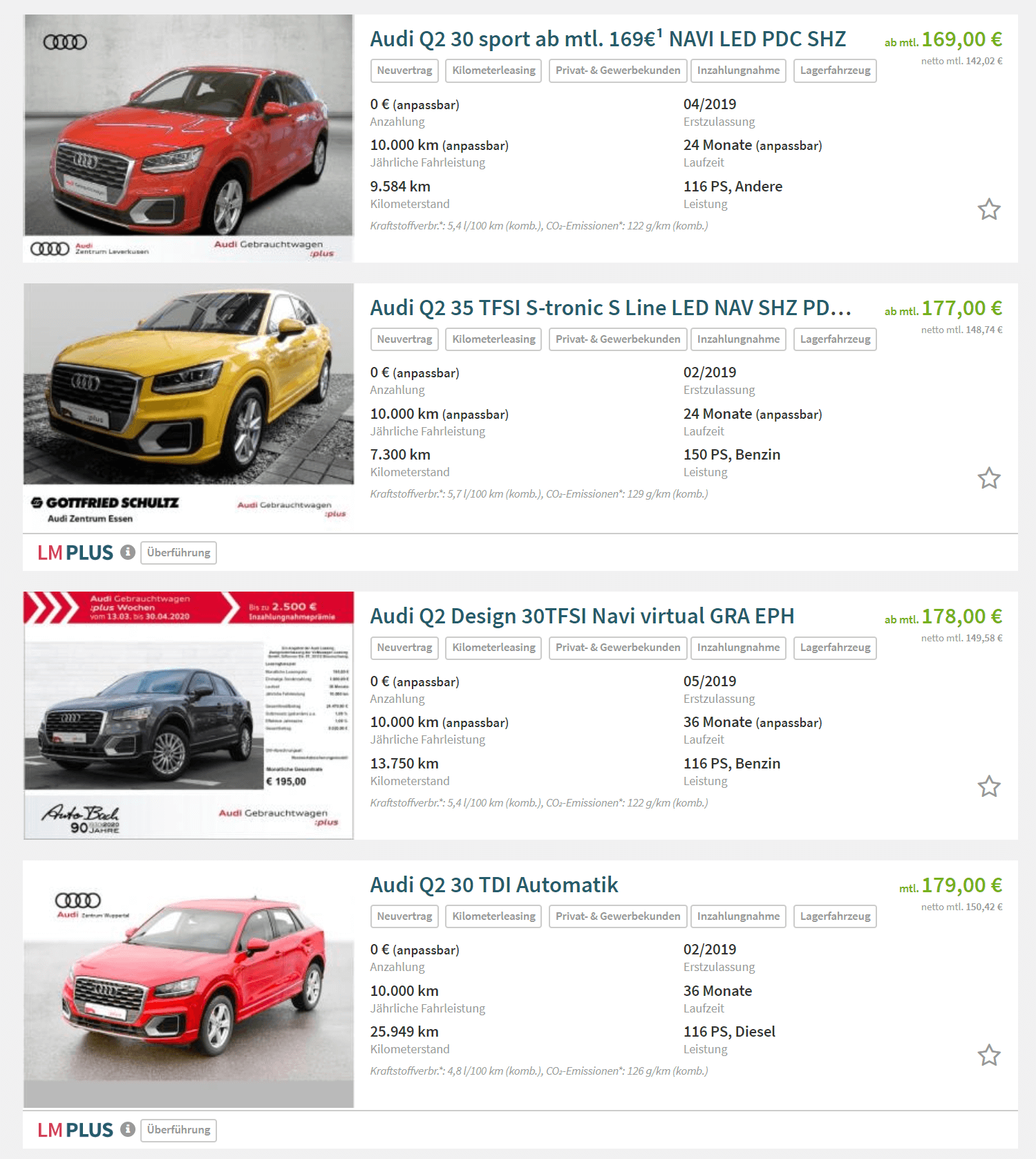Click the 13.750 km Kilometerstand value

(x=404, y=764)
